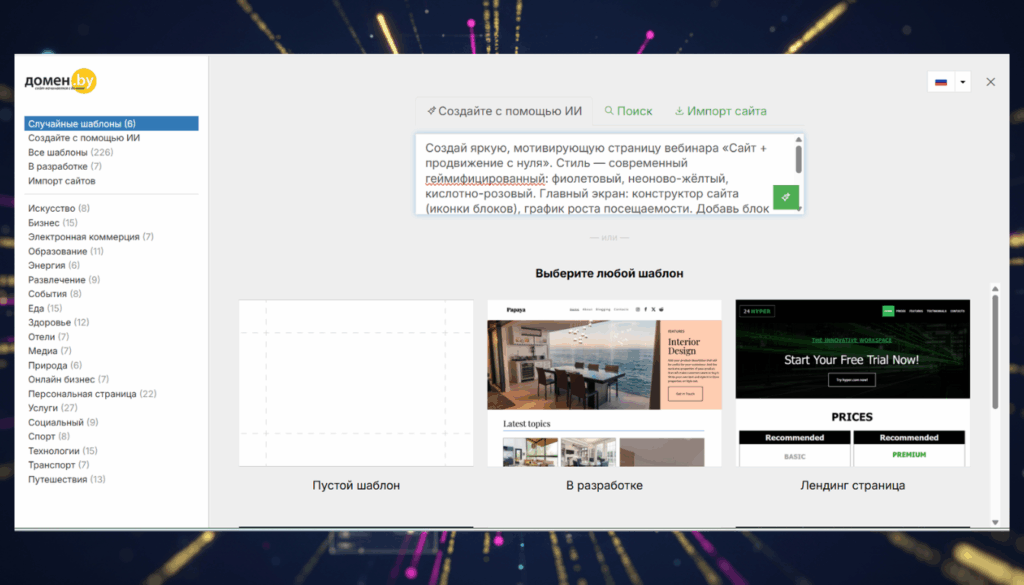Click the prompt box scroll down arrow

pyautogui.click(x=798, y=209)
